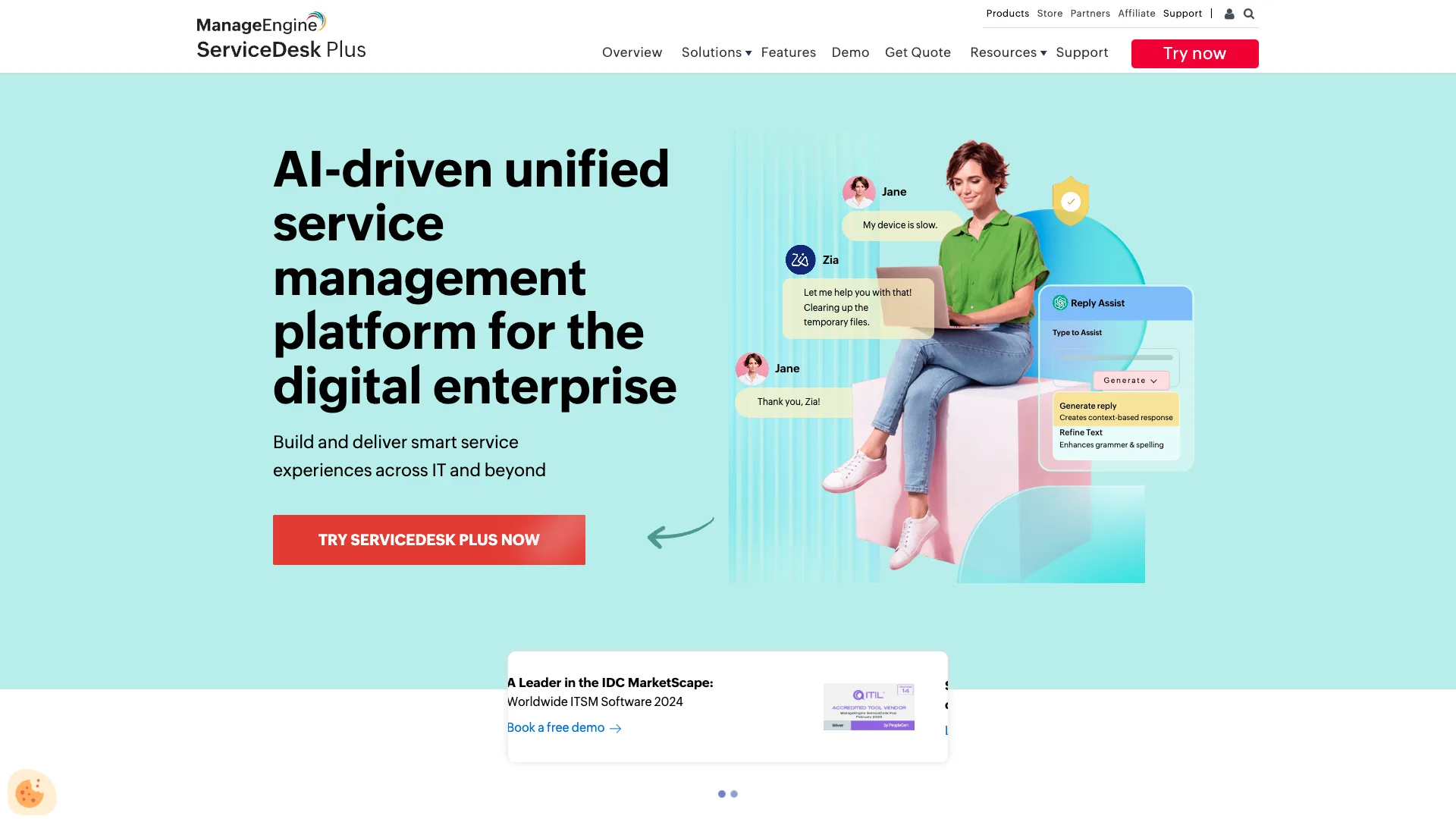Open the Demo nav link
The height and width of the screenshot is (819, 1456).
coord(850,52)
